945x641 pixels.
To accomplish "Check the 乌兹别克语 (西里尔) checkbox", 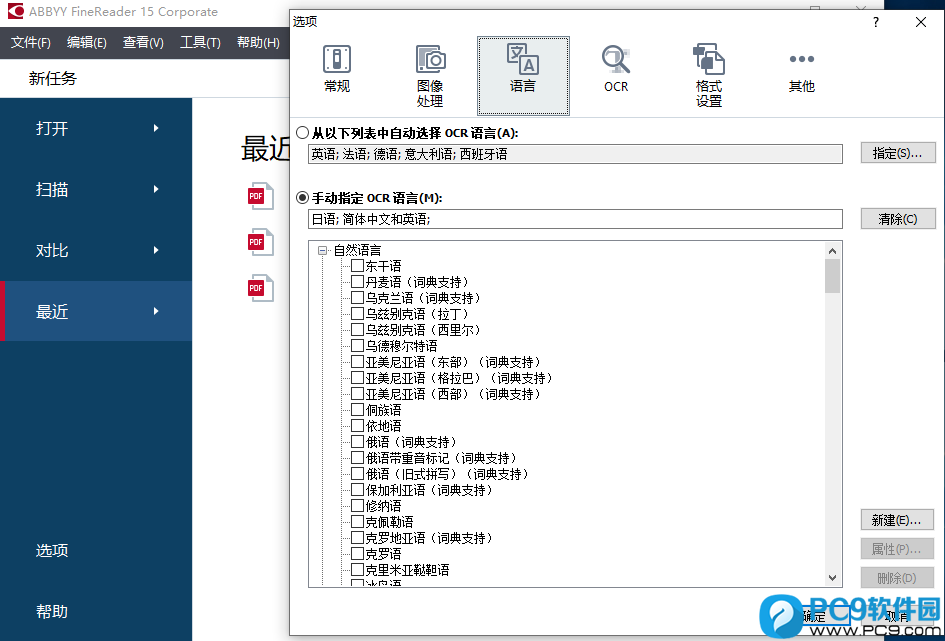I will pyautogui.click(x=357, y=330).
